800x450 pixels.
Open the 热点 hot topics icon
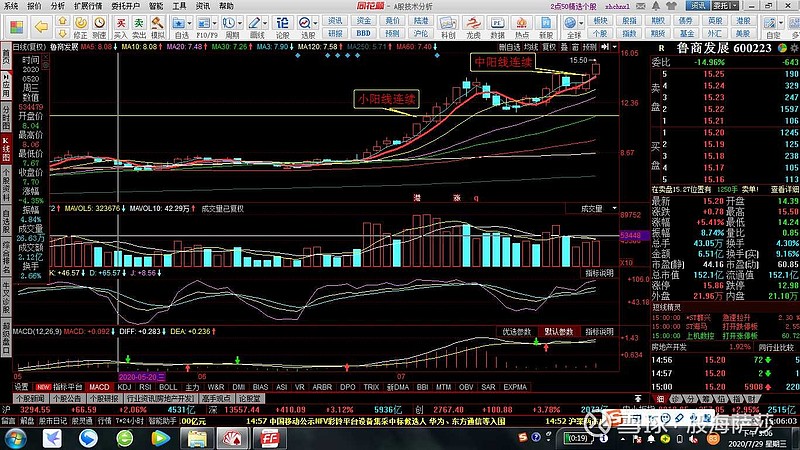pos(522,27)
